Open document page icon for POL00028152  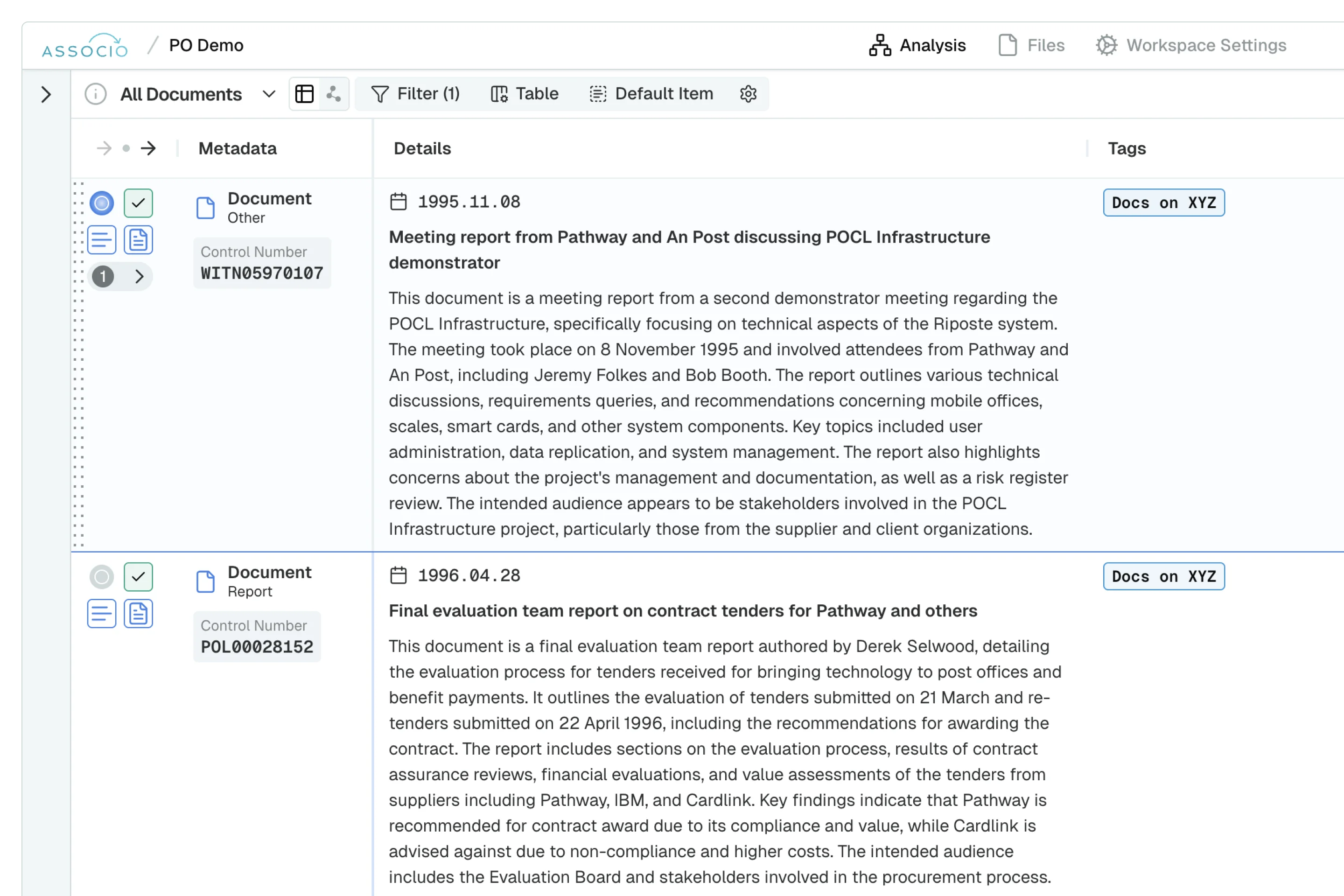click(x=138, y=614)
